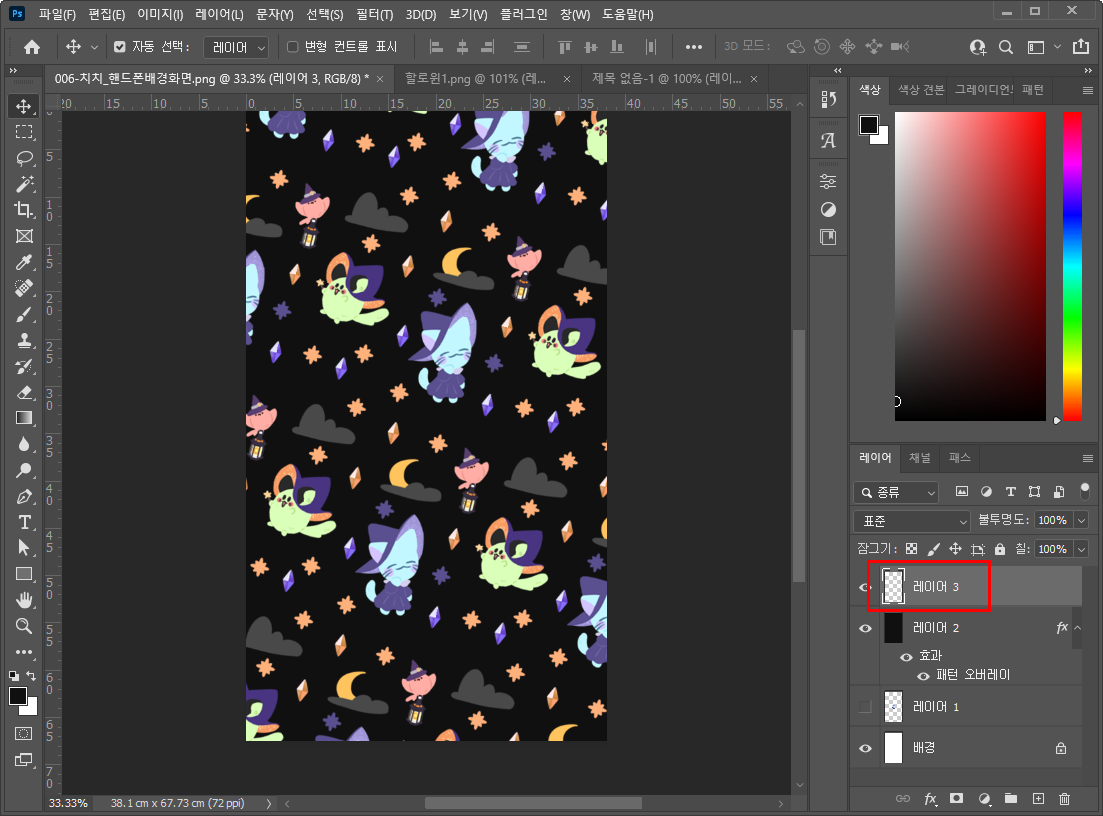Open 표준 blend mode dropdown
This screenshot has height=816, width=1103.
[x=912, y=521]
